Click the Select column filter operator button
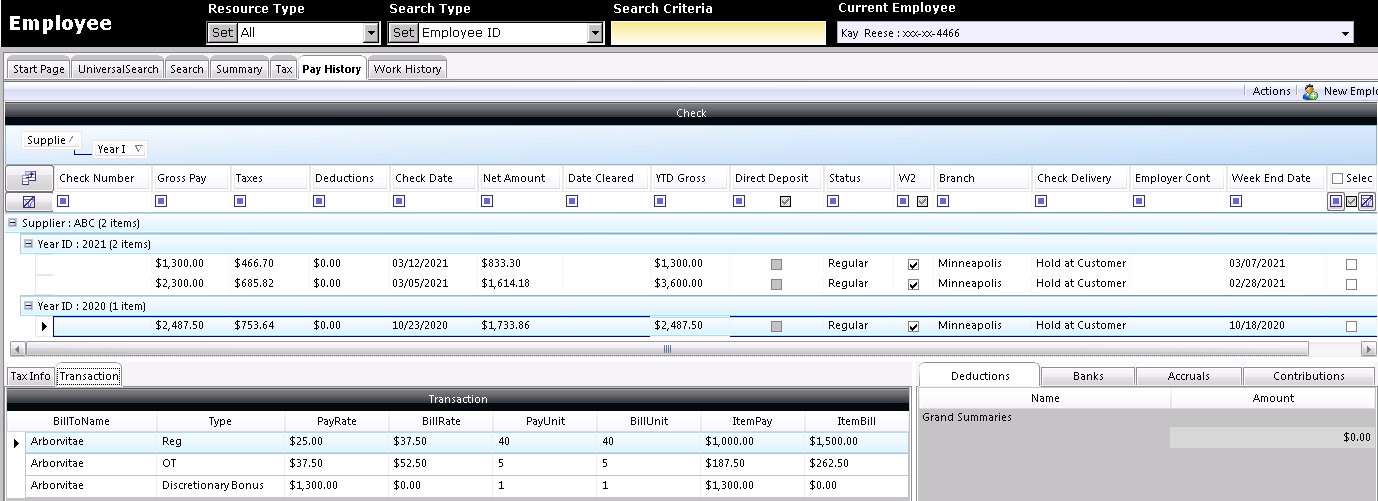The height and width of the screenshot is (501, 1378). tap(1336, 201)
